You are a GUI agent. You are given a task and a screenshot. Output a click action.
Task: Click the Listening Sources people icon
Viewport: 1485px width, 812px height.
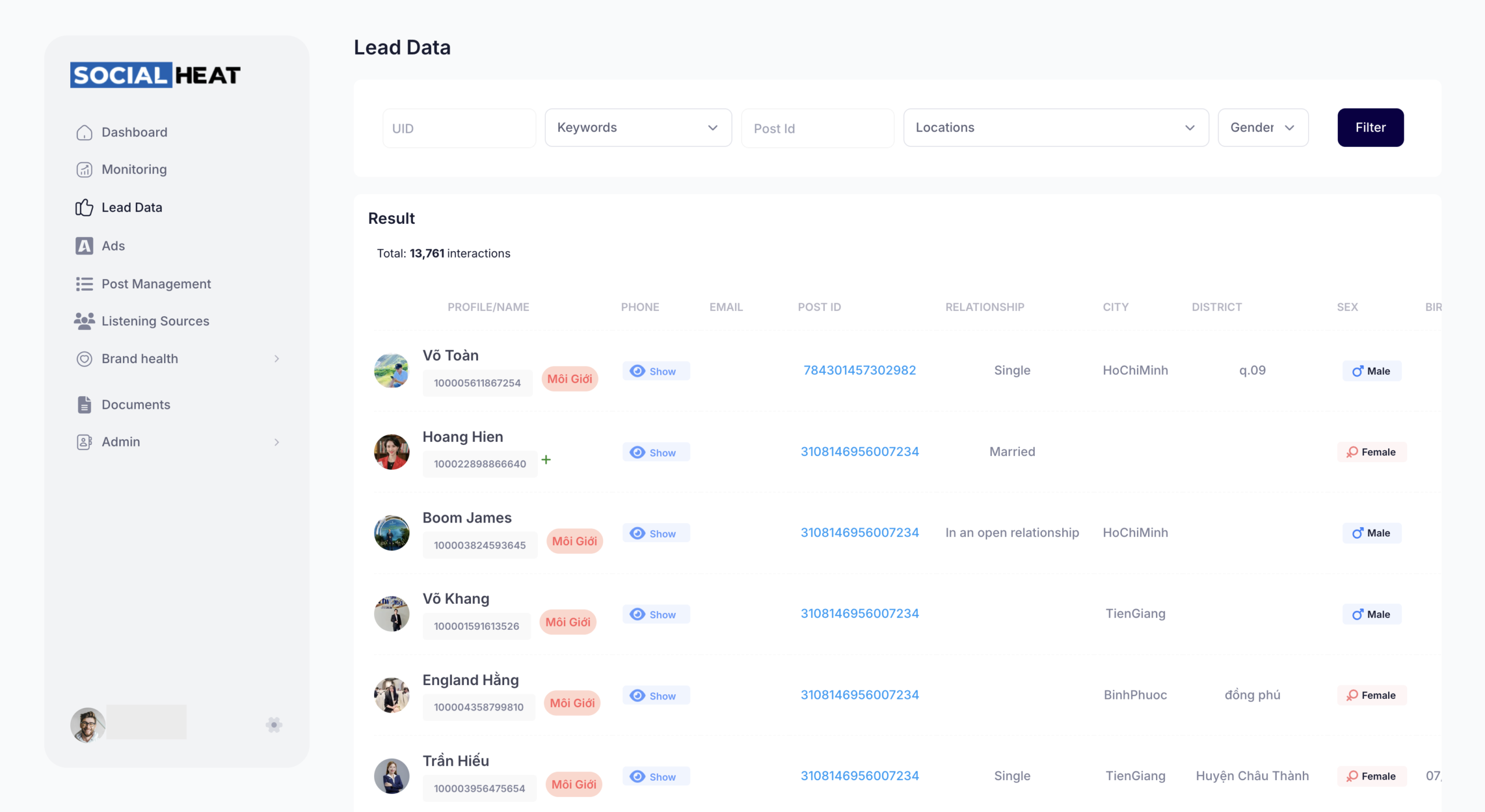[x=84, y=321]
